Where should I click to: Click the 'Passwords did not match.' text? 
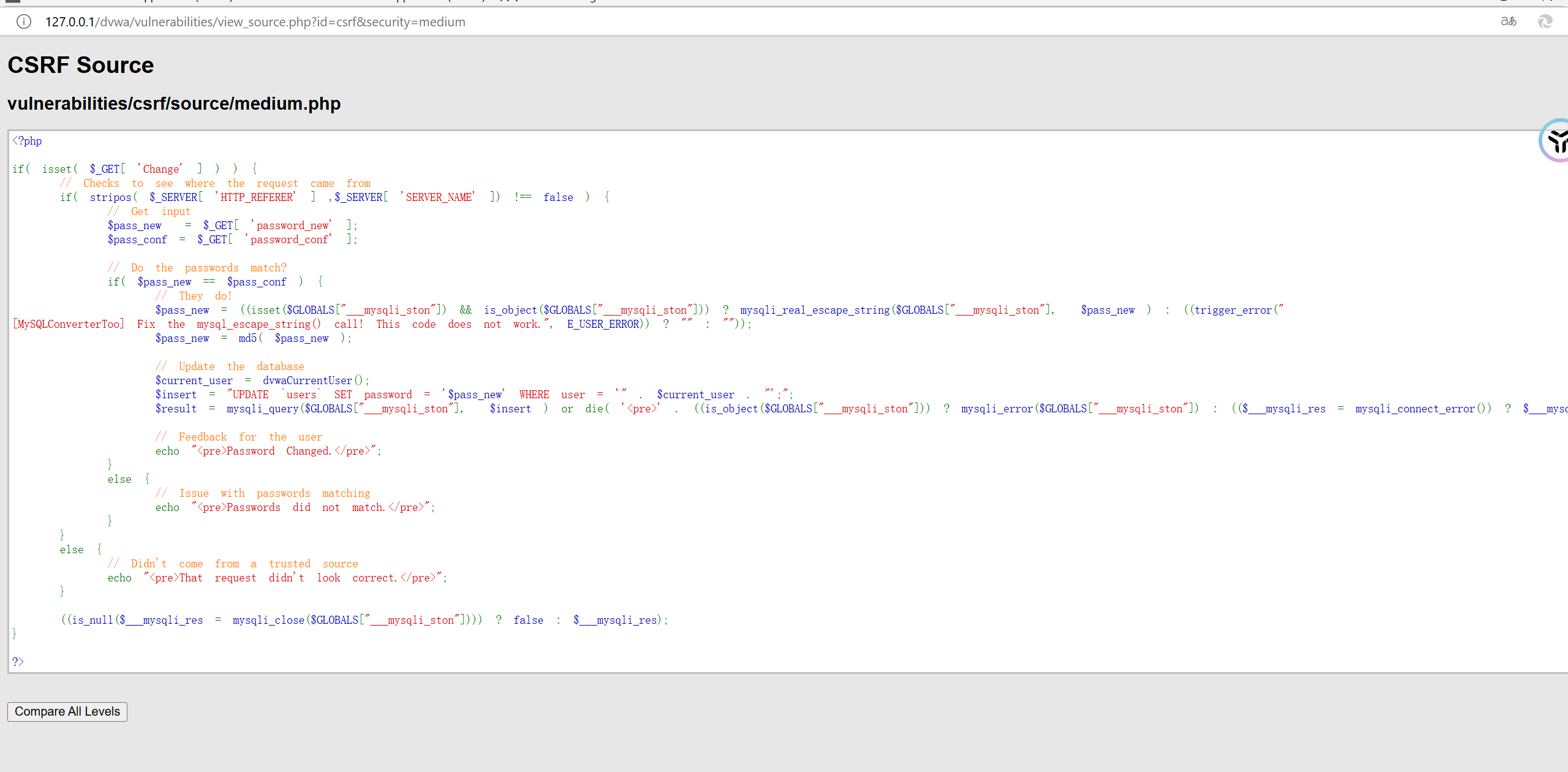pos(306,507)
